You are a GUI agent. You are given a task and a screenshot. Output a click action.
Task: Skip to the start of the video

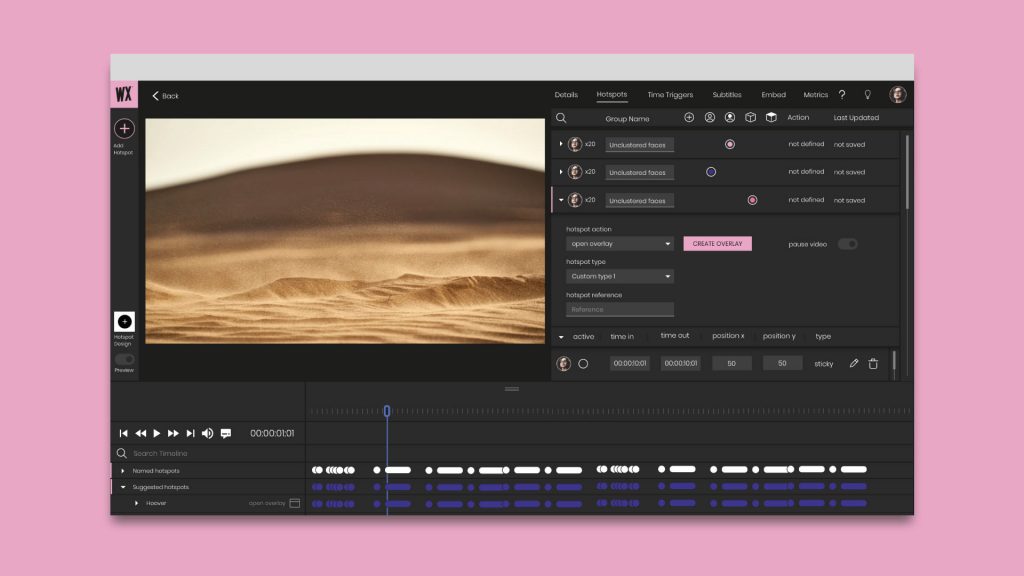point(123,433)
